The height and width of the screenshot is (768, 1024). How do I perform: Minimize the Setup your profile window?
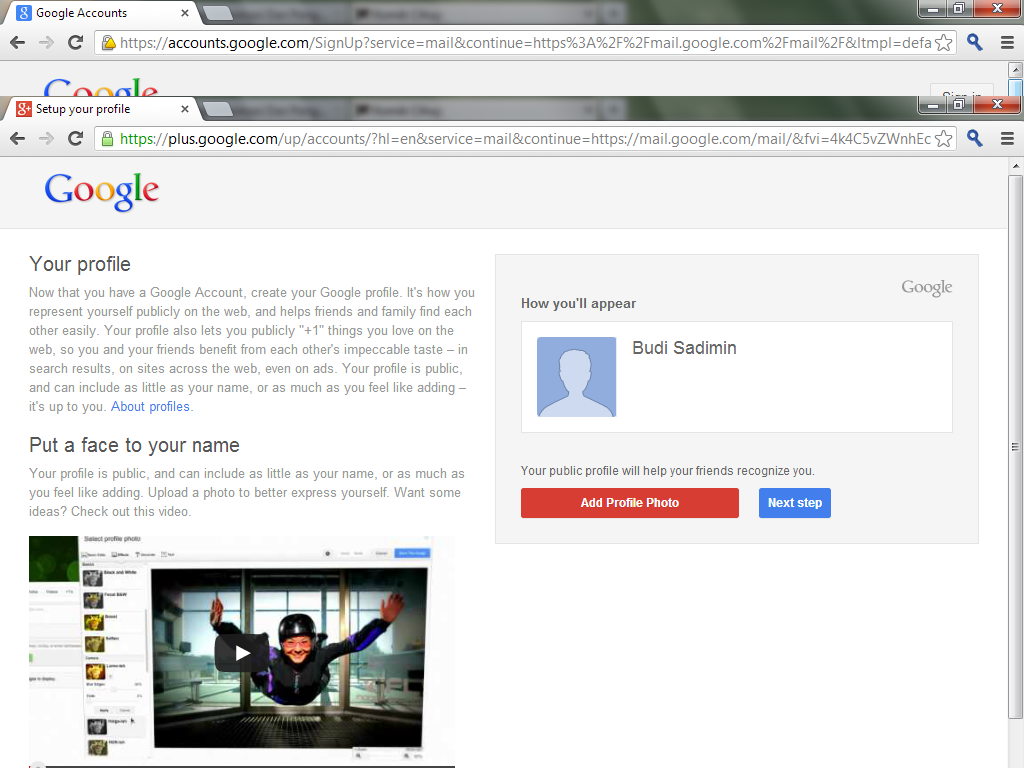933,104
